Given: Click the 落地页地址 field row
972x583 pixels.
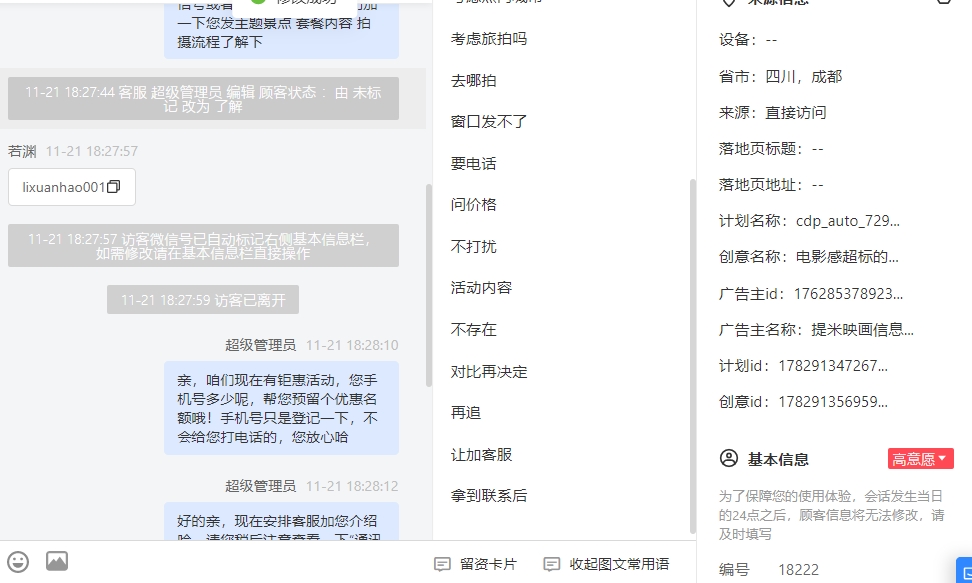Looking at the screenshot, I should pyautogui.click(x=771, y=184).
